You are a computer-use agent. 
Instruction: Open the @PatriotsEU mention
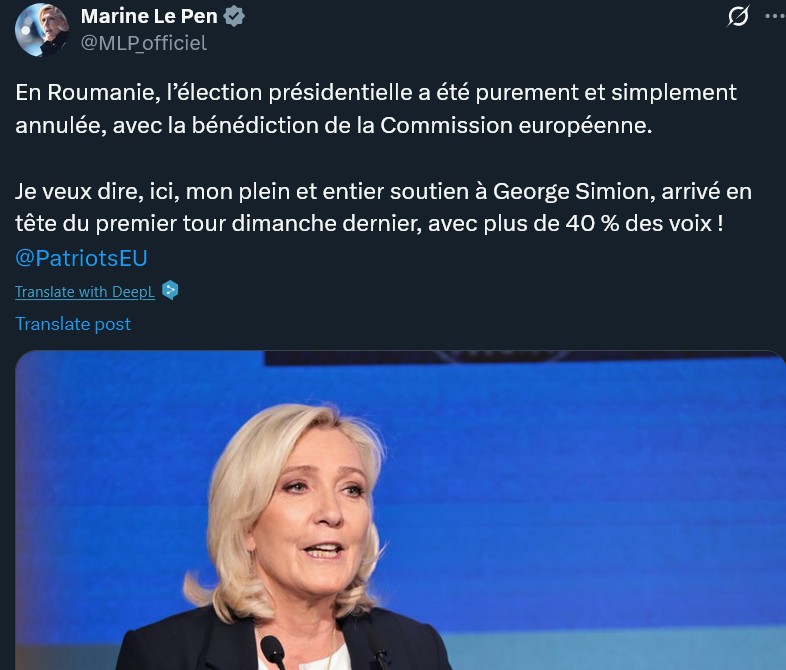pos(81,258)
